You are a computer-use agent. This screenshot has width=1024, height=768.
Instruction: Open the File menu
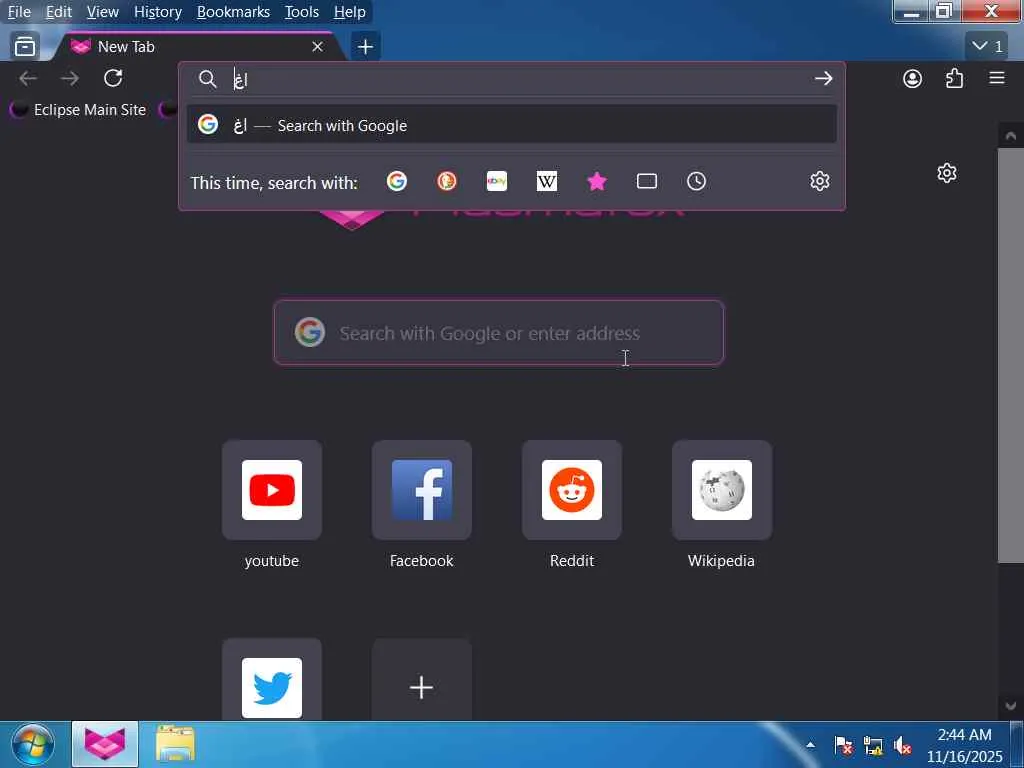[x=19, y=12]
